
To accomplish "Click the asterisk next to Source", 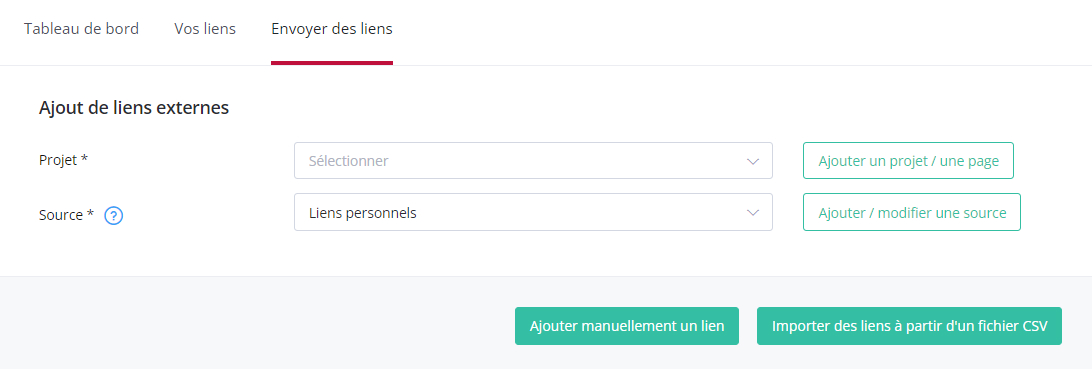I will (x=90, y=214).
